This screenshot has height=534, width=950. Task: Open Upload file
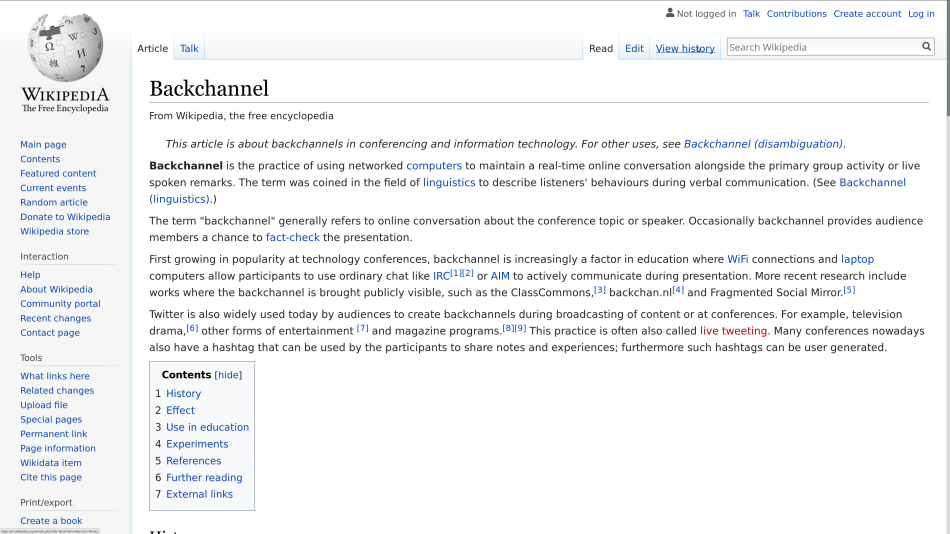(44, 405)
